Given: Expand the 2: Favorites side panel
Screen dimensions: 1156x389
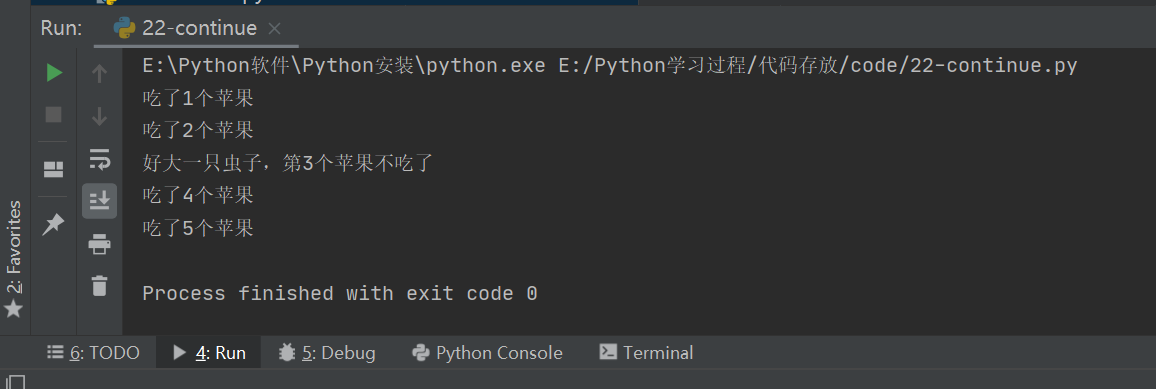Looking at the screenshot, I should click(14, 258).
